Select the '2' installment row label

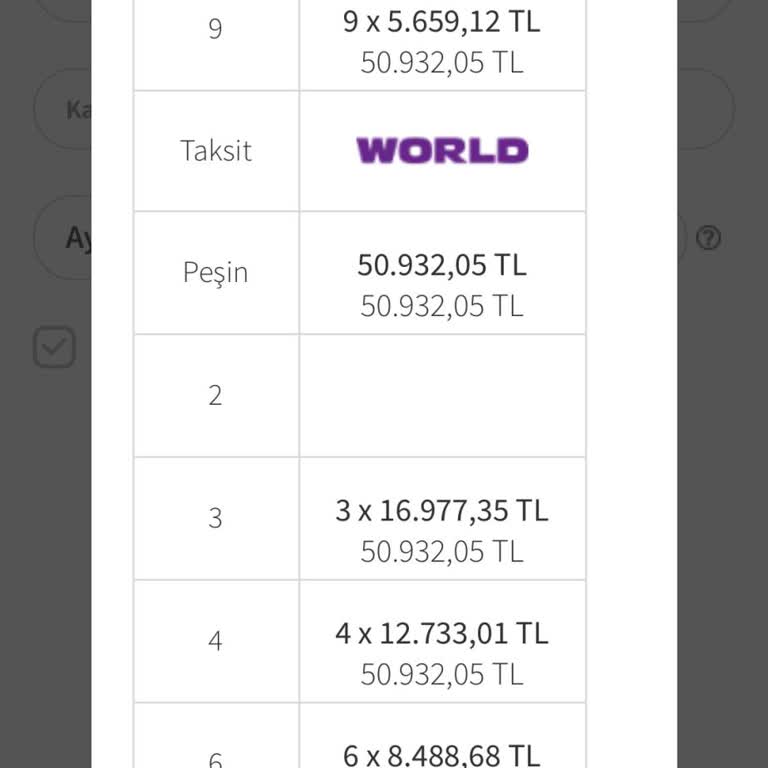click(x=216, y=396)
